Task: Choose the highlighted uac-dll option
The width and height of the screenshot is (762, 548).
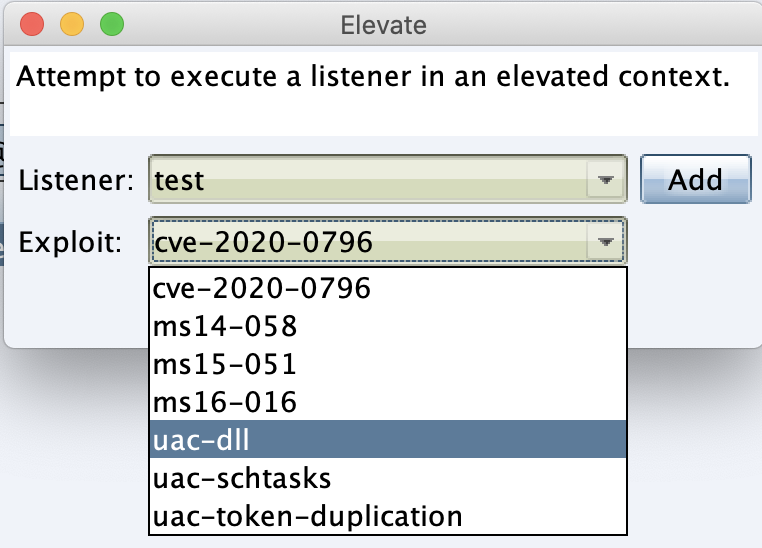Action: 387,441
